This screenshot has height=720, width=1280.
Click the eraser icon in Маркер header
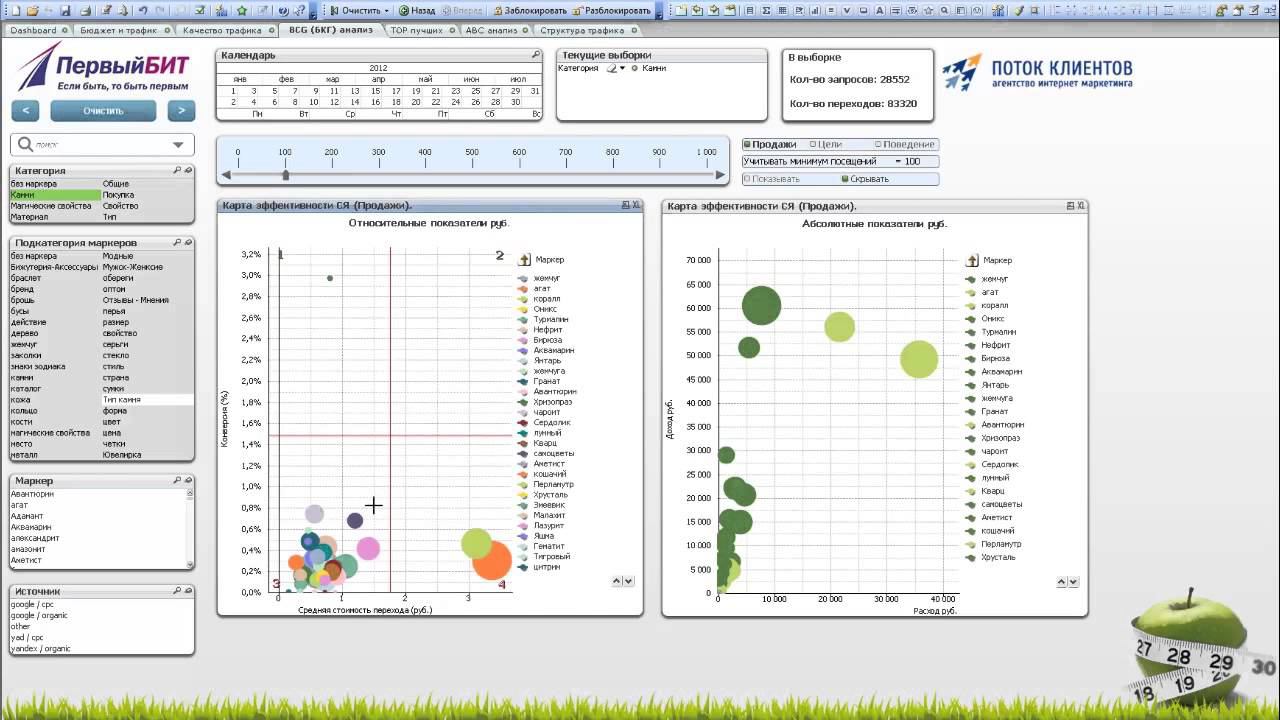(187, 481)
